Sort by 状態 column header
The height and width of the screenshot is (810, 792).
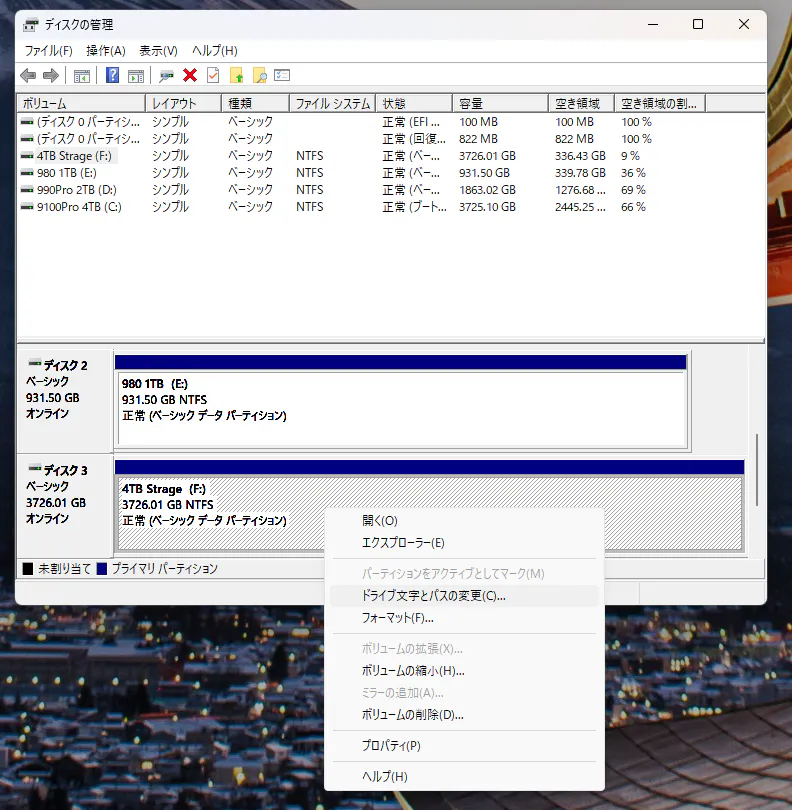pos(414,103)
